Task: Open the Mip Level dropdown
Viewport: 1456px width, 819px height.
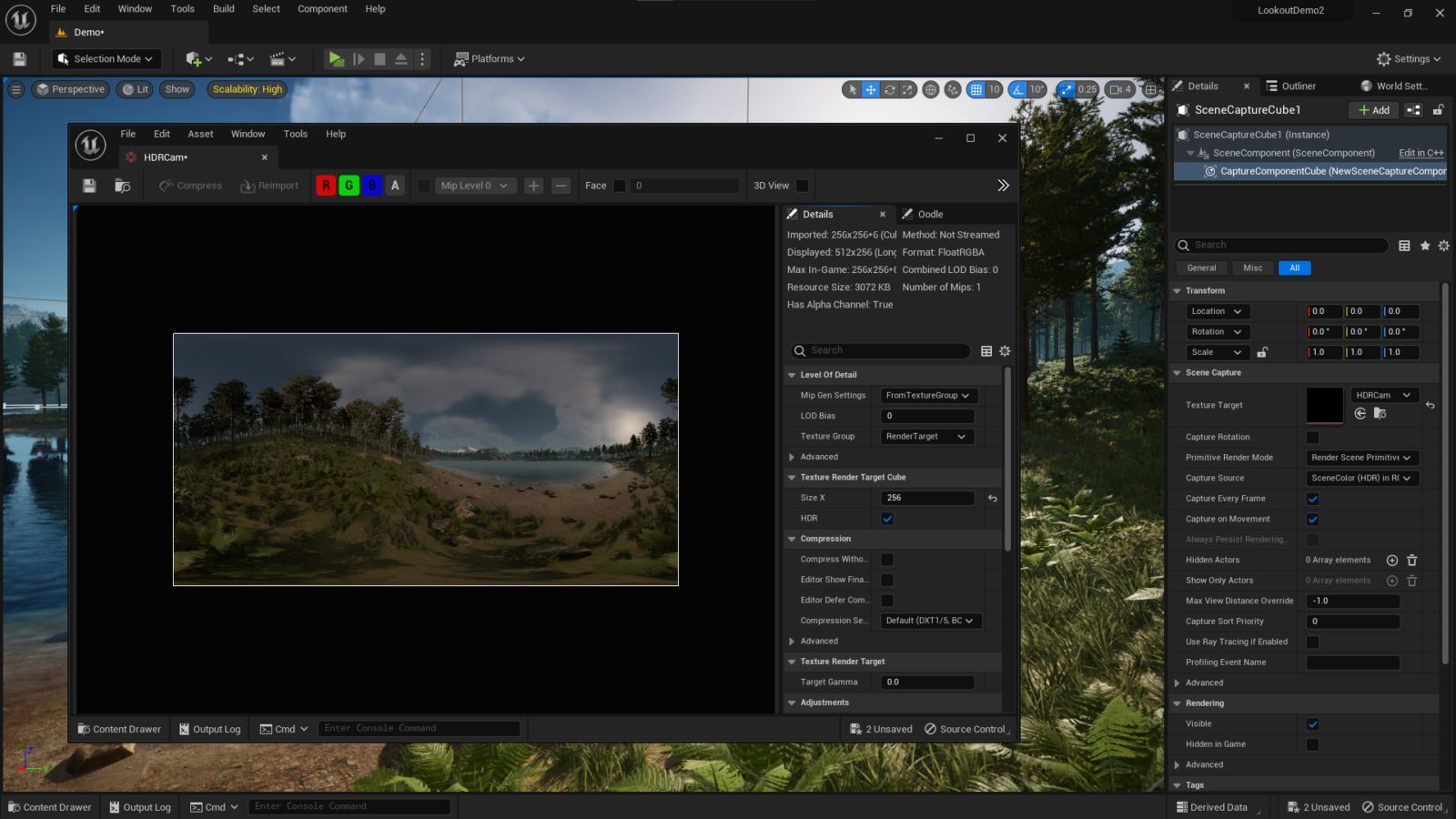Action: pyautogui.click(x=474, y=185)
